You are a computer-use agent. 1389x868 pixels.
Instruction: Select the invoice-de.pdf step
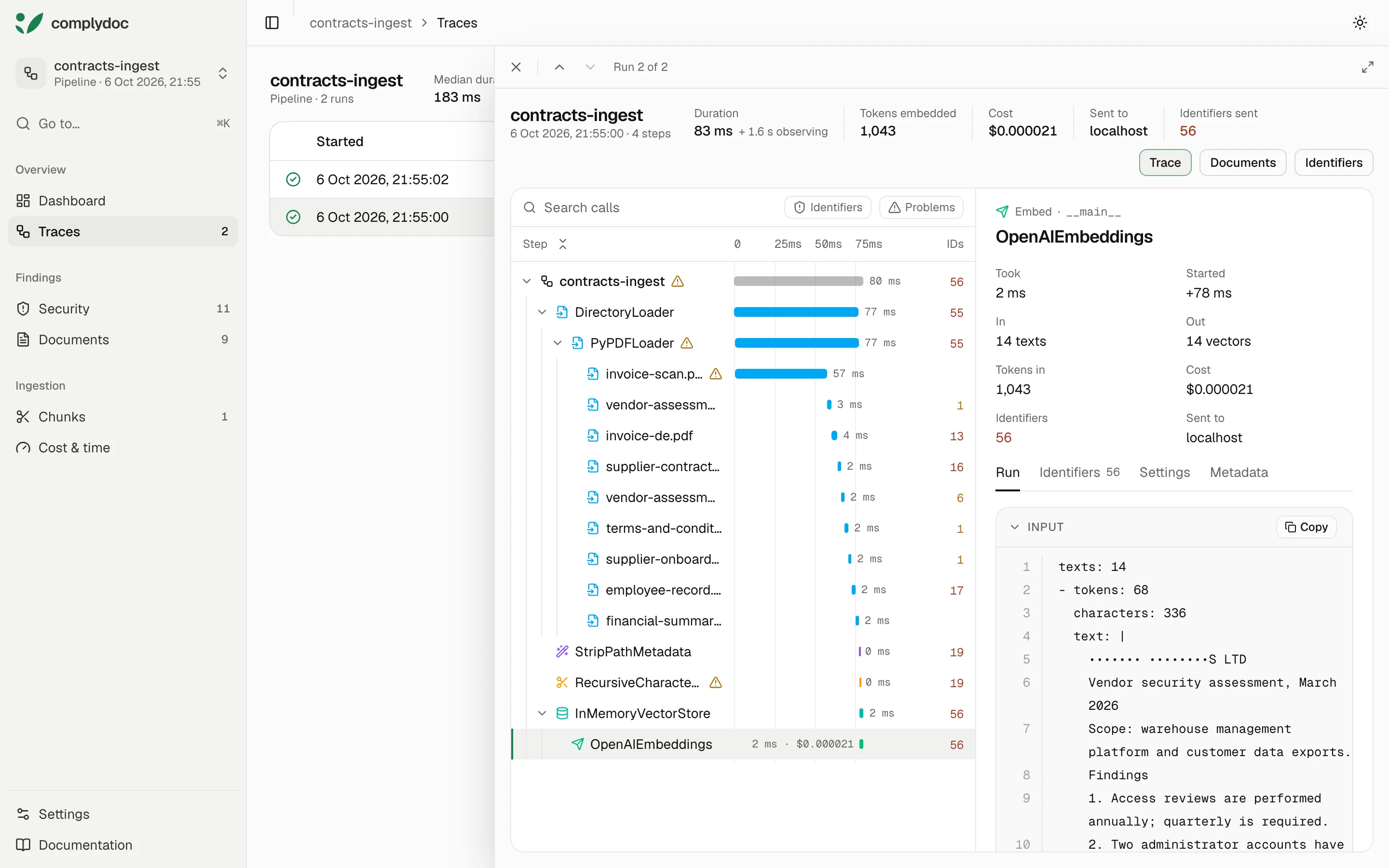coord(743,436)
